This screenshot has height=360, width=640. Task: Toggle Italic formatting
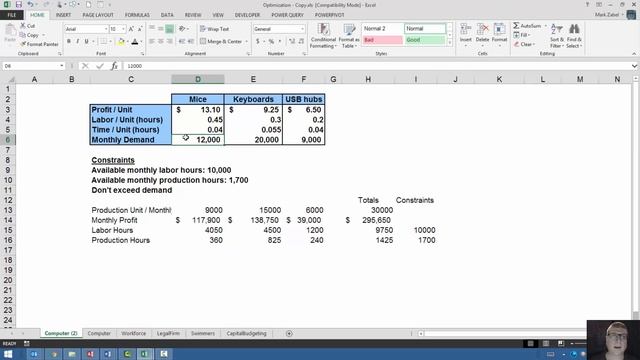[x=78, y=41]
